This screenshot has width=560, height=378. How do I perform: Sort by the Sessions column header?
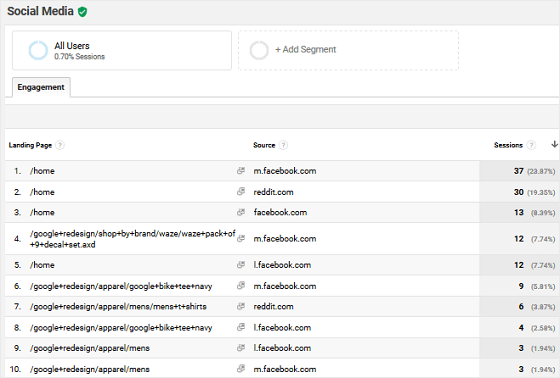pyautogui.click(x=508, y=145)
